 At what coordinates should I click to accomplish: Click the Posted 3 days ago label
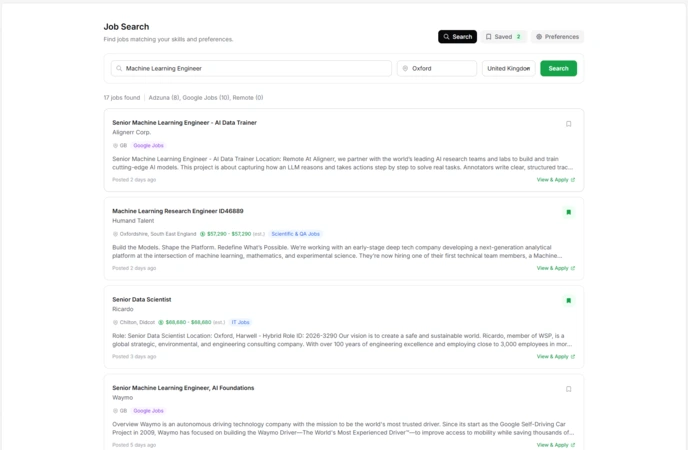tap(134, 357)
